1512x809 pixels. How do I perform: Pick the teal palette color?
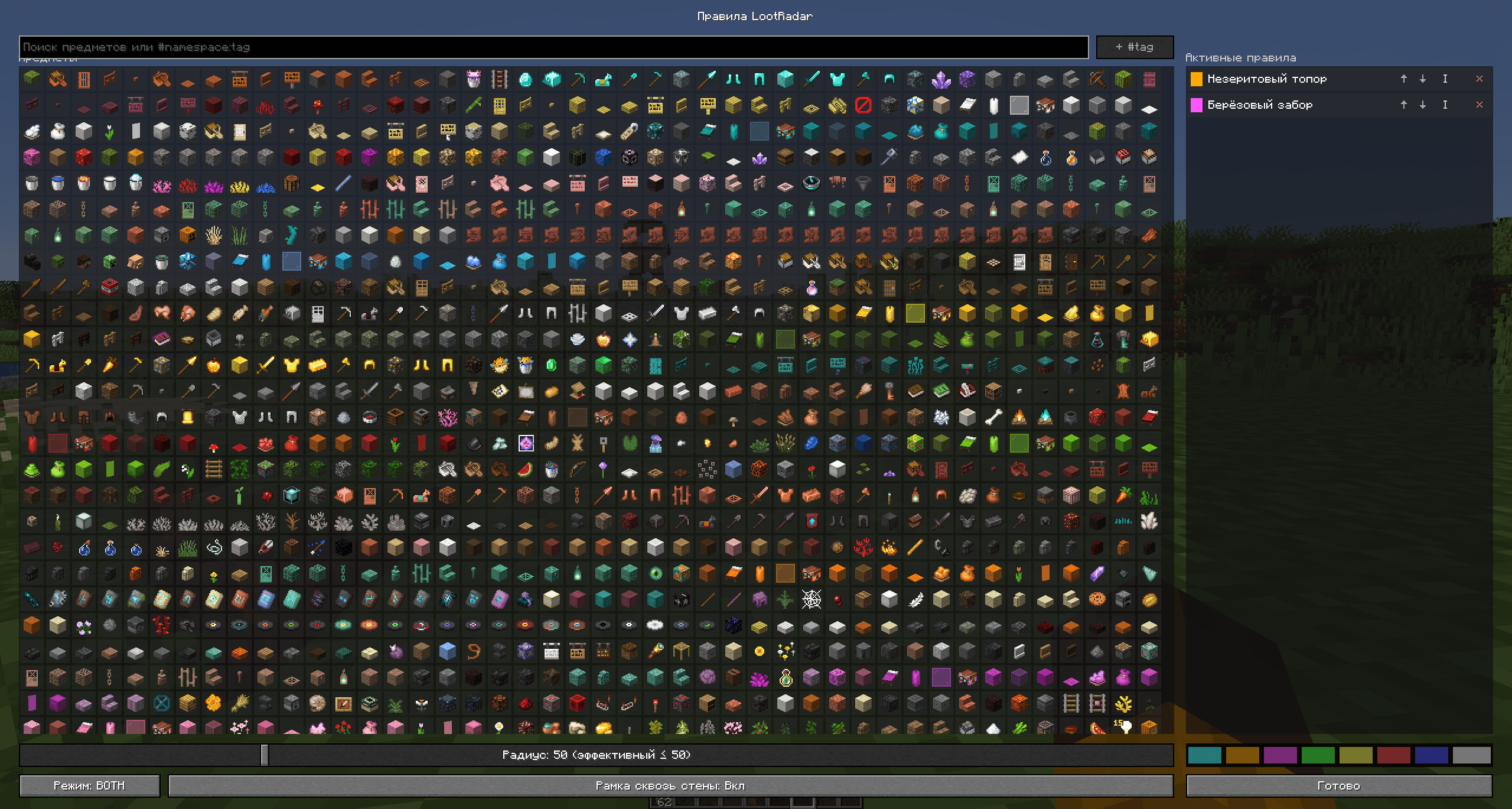pos(1204,755)
